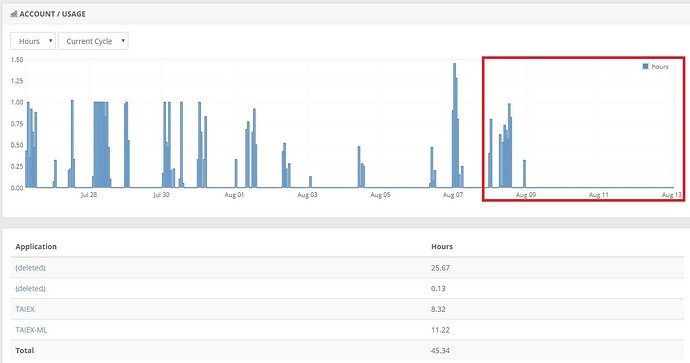Viewport: 690px width, 363px height.
Task: Click the Hours column header
Action: tap(442, 246)
